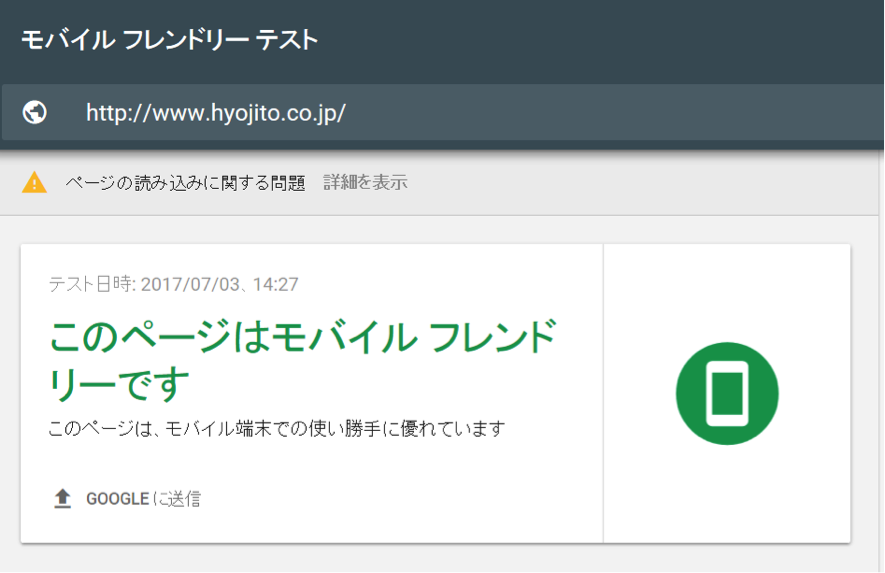Click the green heading このページはモバイル フレンドリーです
This screenshot has height=573, width=885.
(303, 360)
